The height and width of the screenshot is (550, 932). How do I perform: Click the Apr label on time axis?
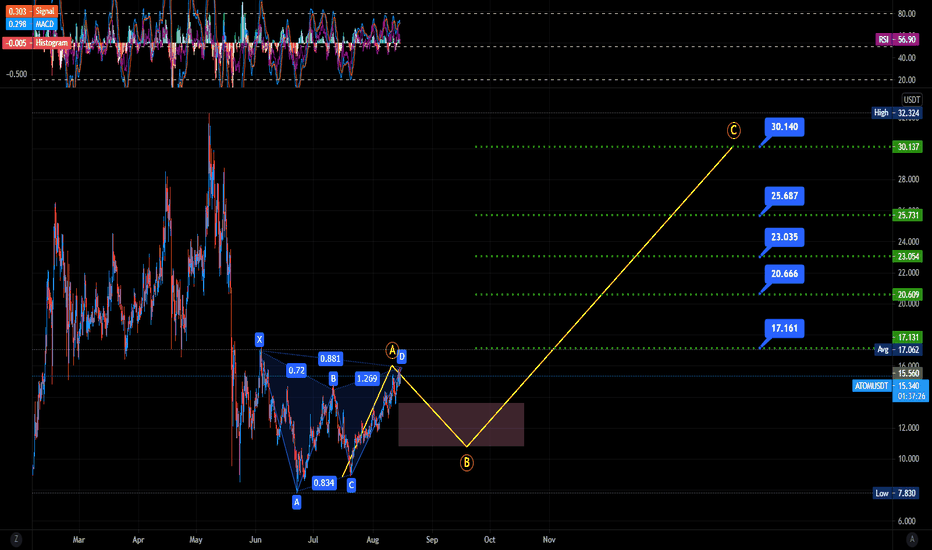tap(138, 540)
